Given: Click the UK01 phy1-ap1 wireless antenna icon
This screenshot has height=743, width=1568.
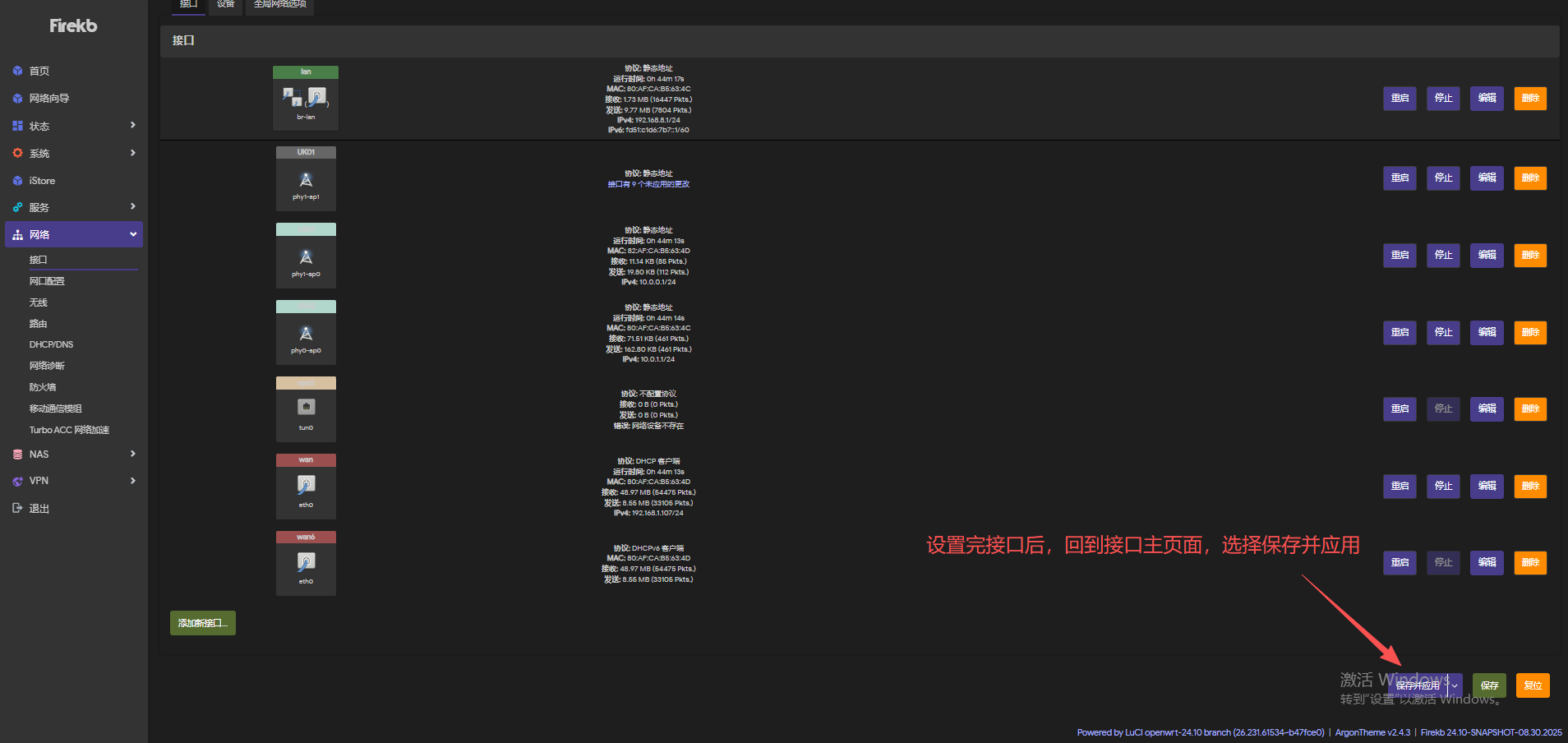Looking at the screenshot, I should click(306, 180).
